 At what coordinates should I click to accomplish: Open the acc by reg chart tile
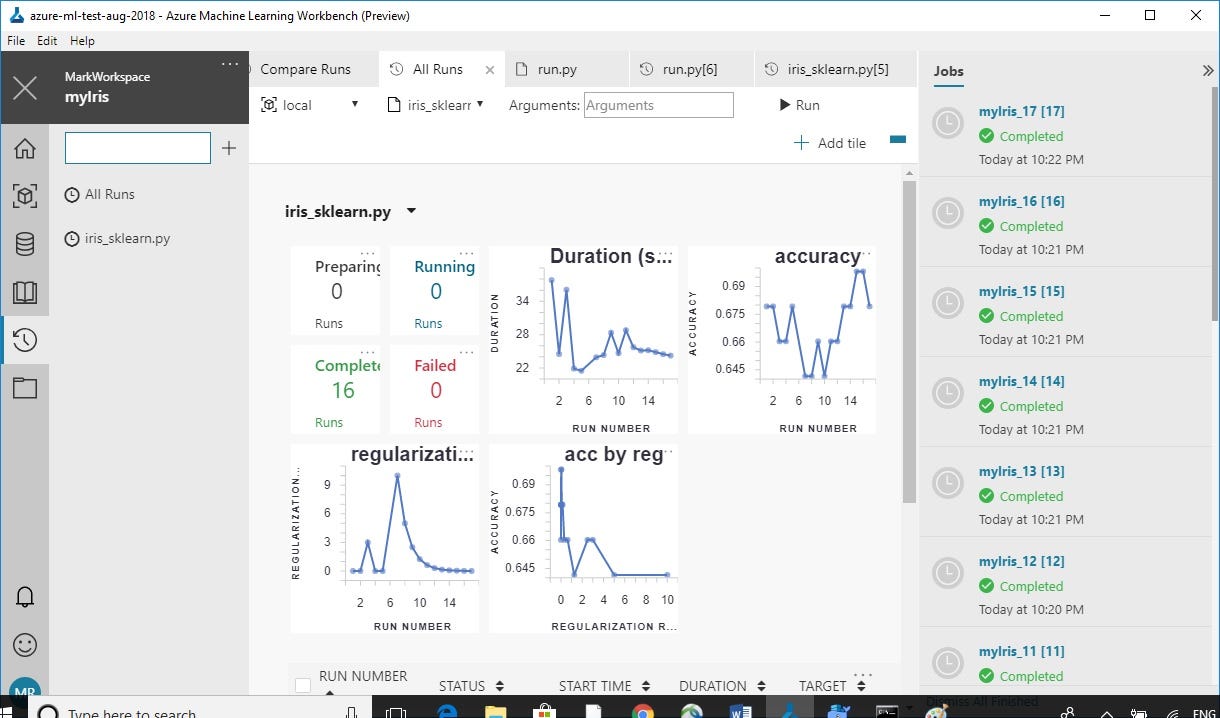[583, 538]
